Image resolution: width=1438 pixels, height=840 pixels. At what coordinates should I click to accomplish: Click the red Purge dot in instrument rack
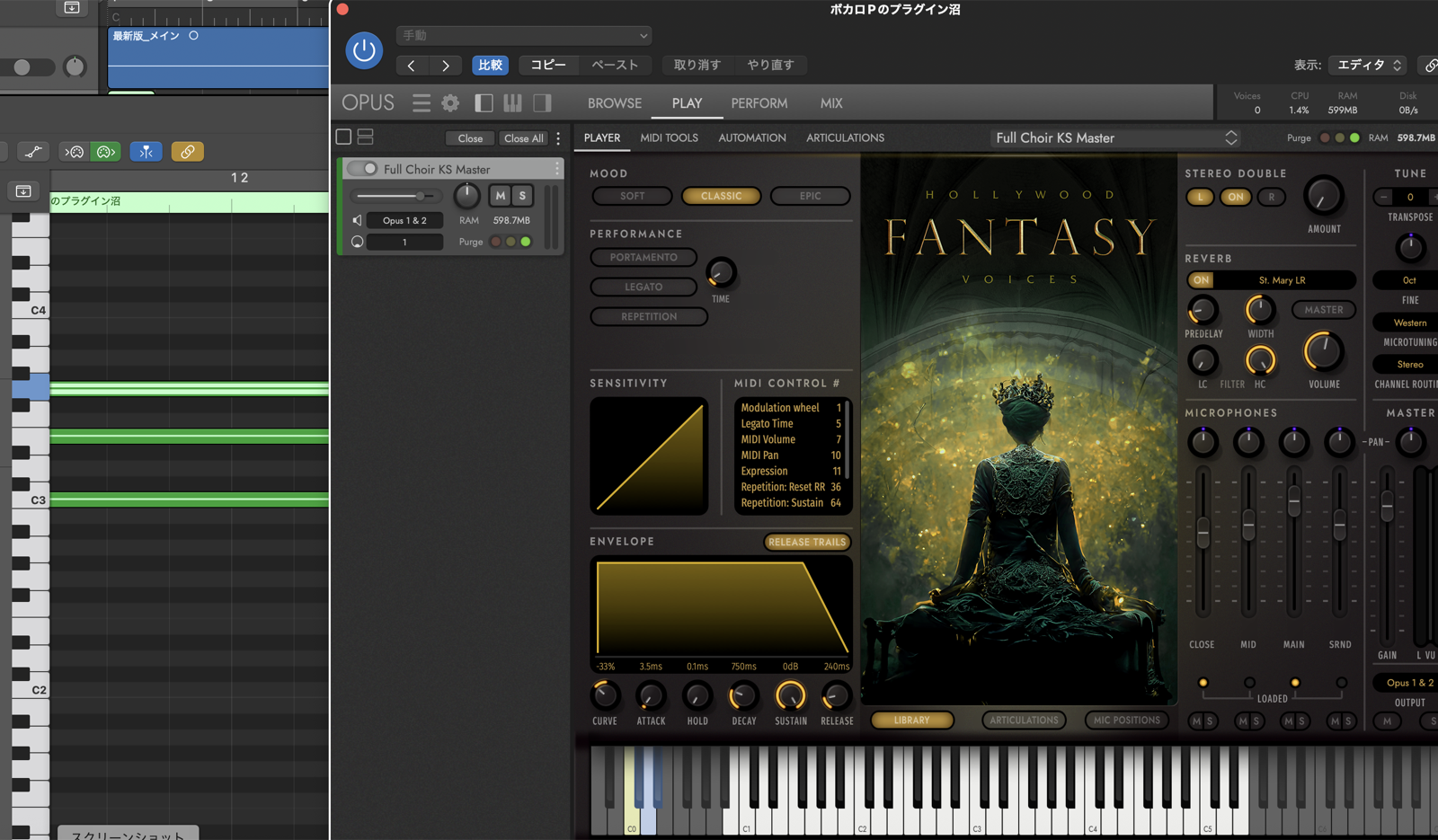pos(495,242)
